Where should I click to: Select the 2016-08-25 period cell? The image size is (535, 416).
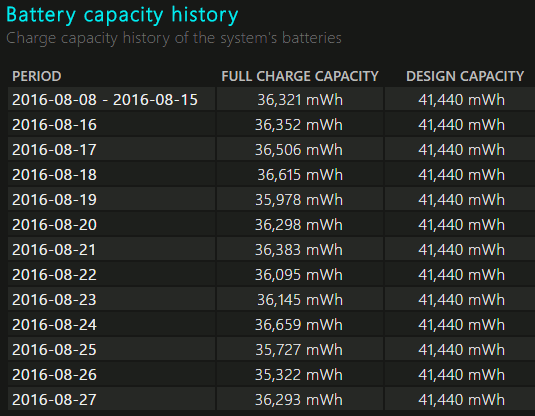[112, 349]
